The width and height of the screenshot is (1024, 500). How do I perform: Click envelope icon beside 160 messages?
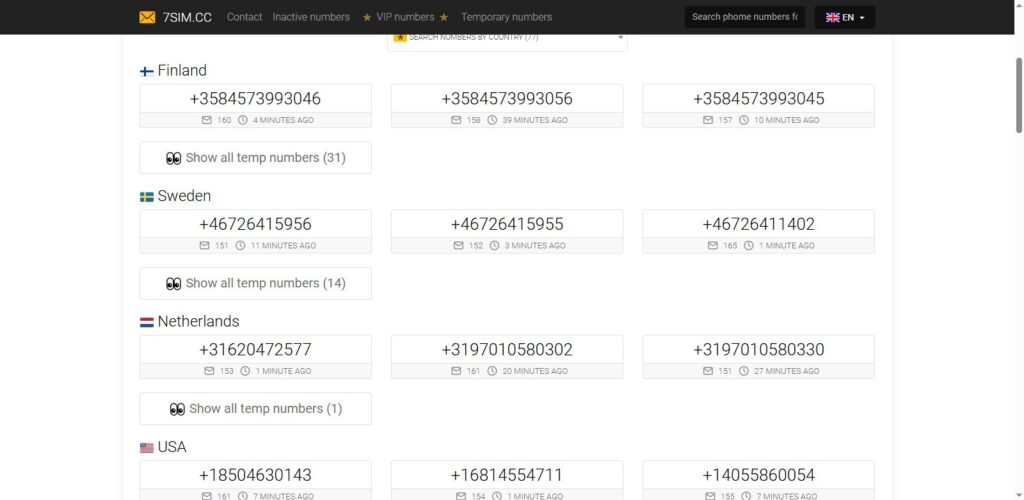(206, 120)
